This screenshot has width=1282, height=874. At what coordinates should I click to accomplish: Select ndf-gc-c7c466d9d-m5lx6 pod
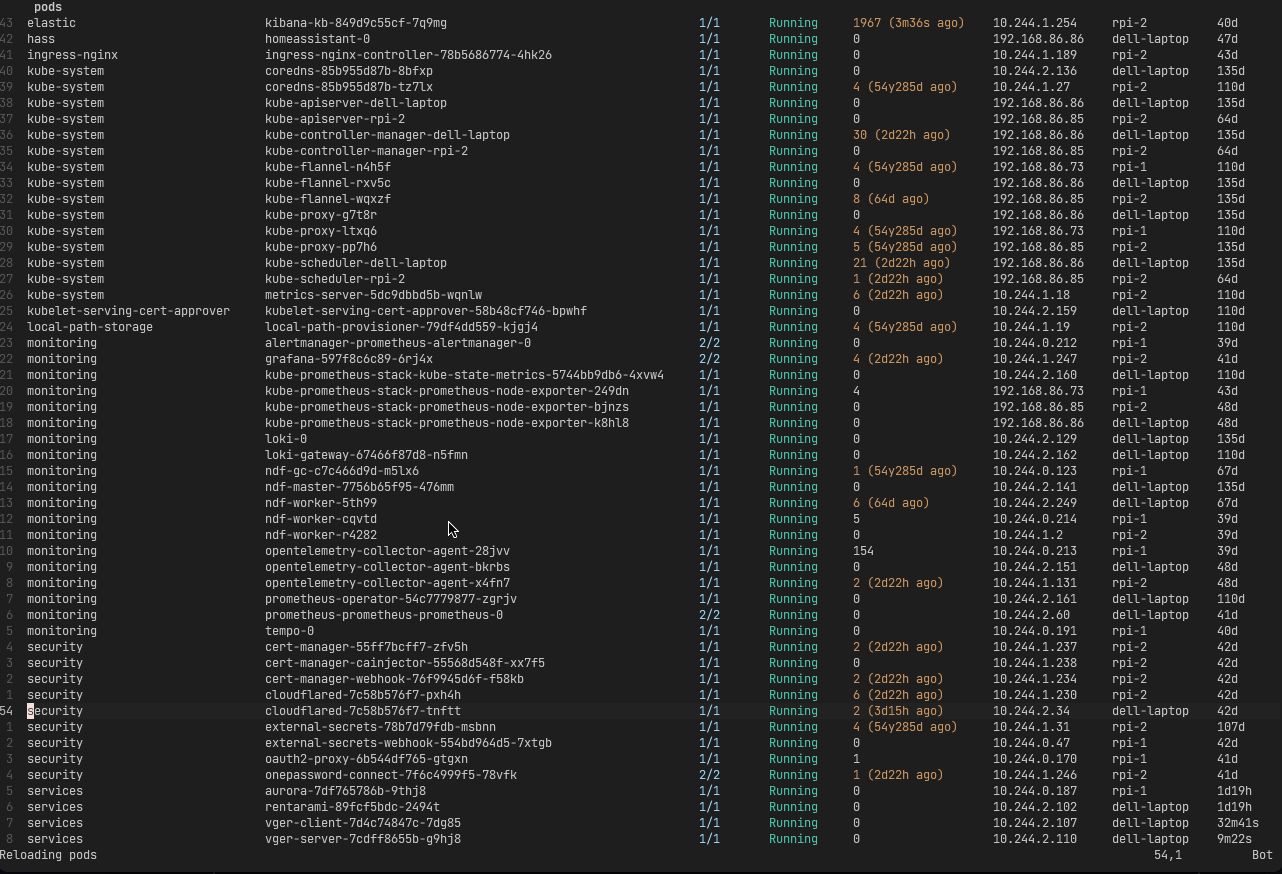click(342, 471)
